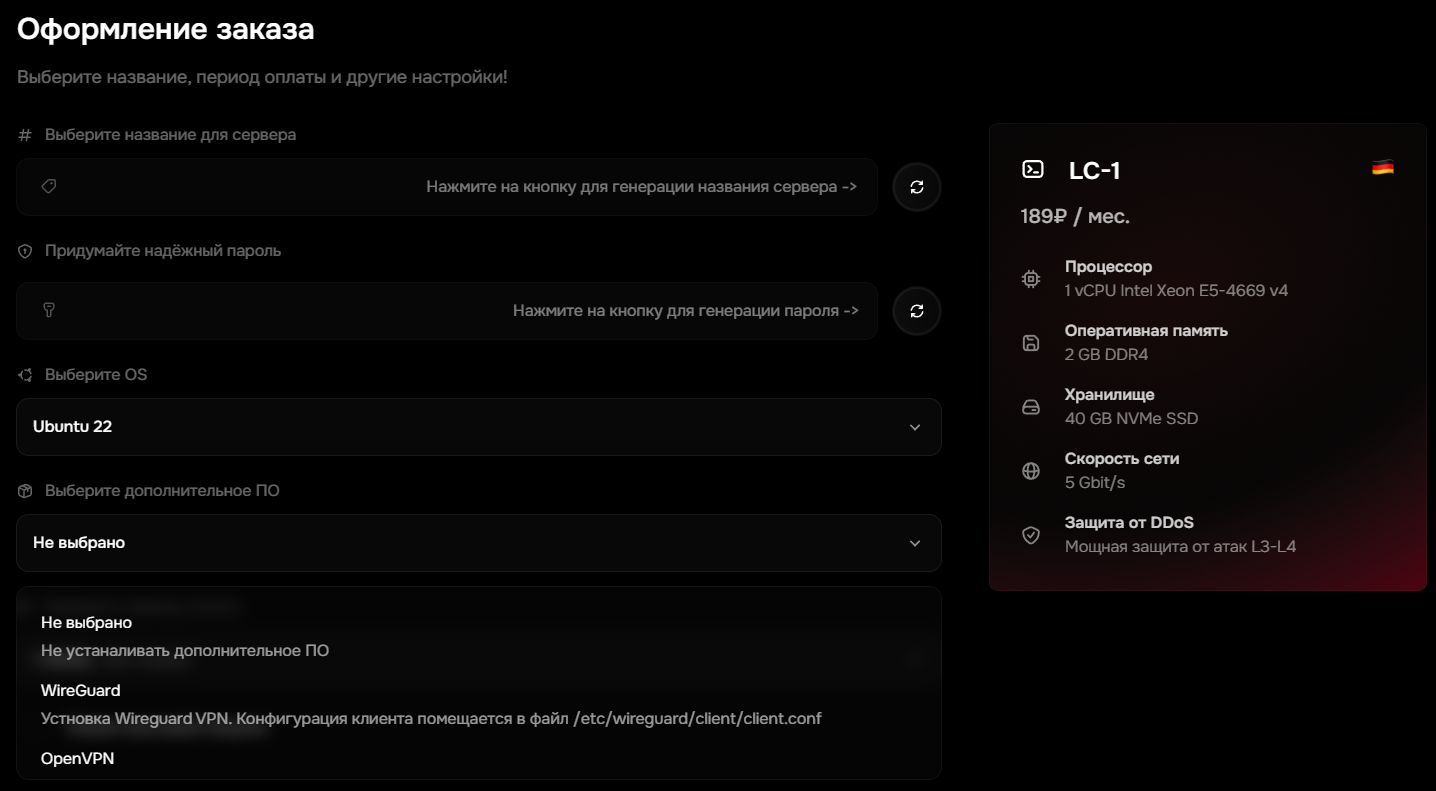Select the WireGuard option
This screenshot has width=1436, height=791.
pyautogui.click(x=81, y=691)
